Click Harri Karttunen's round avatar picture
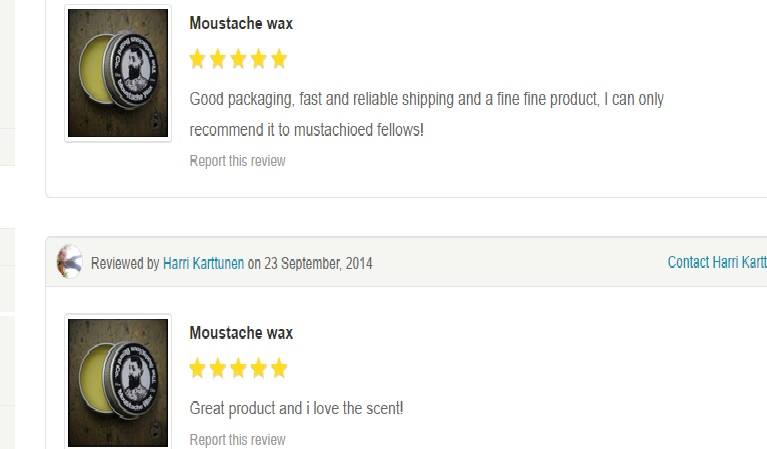 [x=70, y=262]
